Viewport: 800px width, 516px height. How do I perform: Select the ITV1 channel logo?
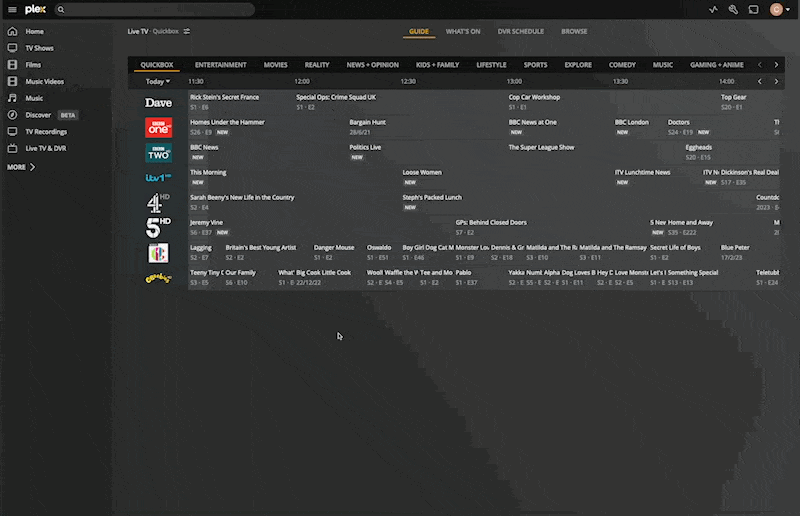point(158,178)
